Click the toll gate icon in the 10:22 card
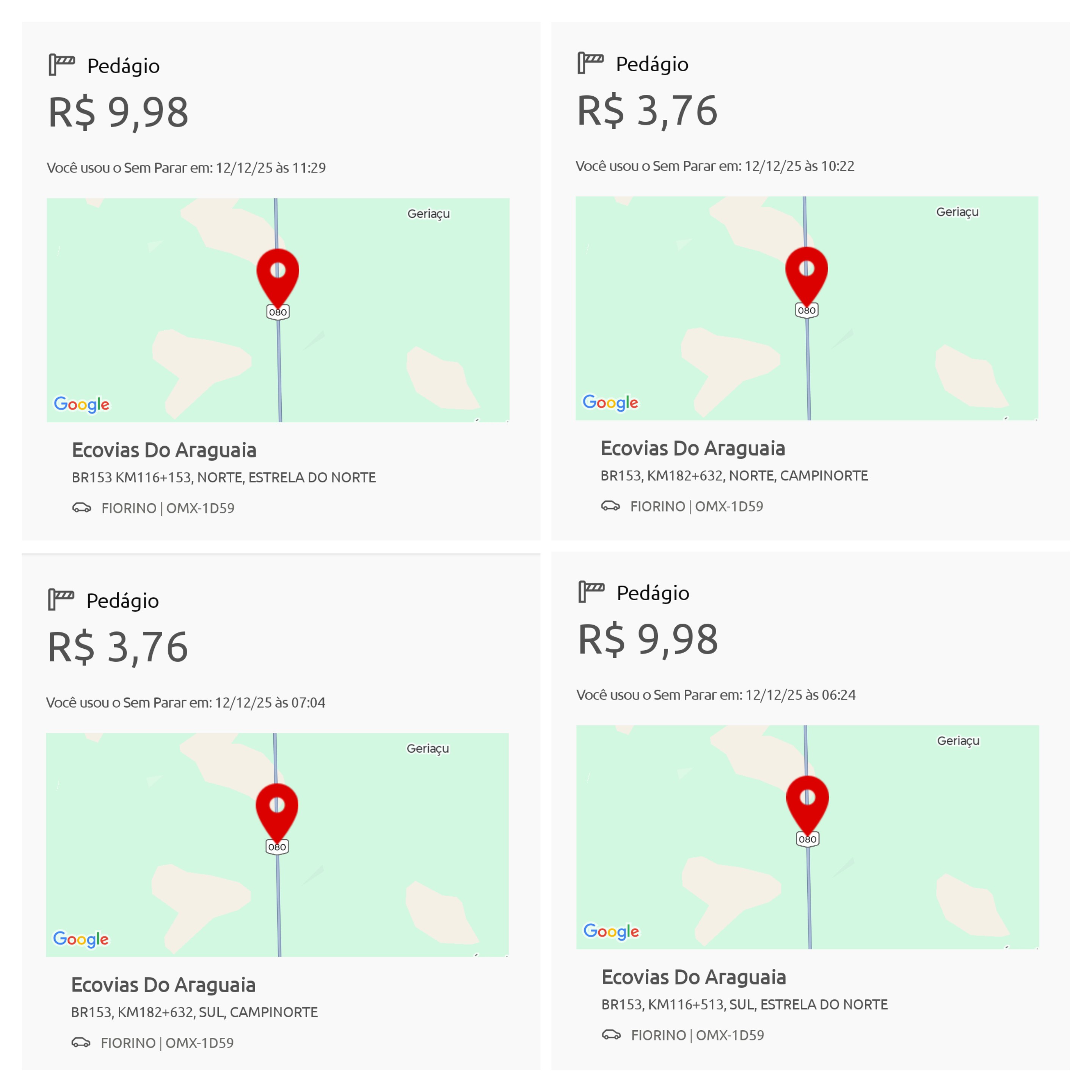 pos(591,63)
